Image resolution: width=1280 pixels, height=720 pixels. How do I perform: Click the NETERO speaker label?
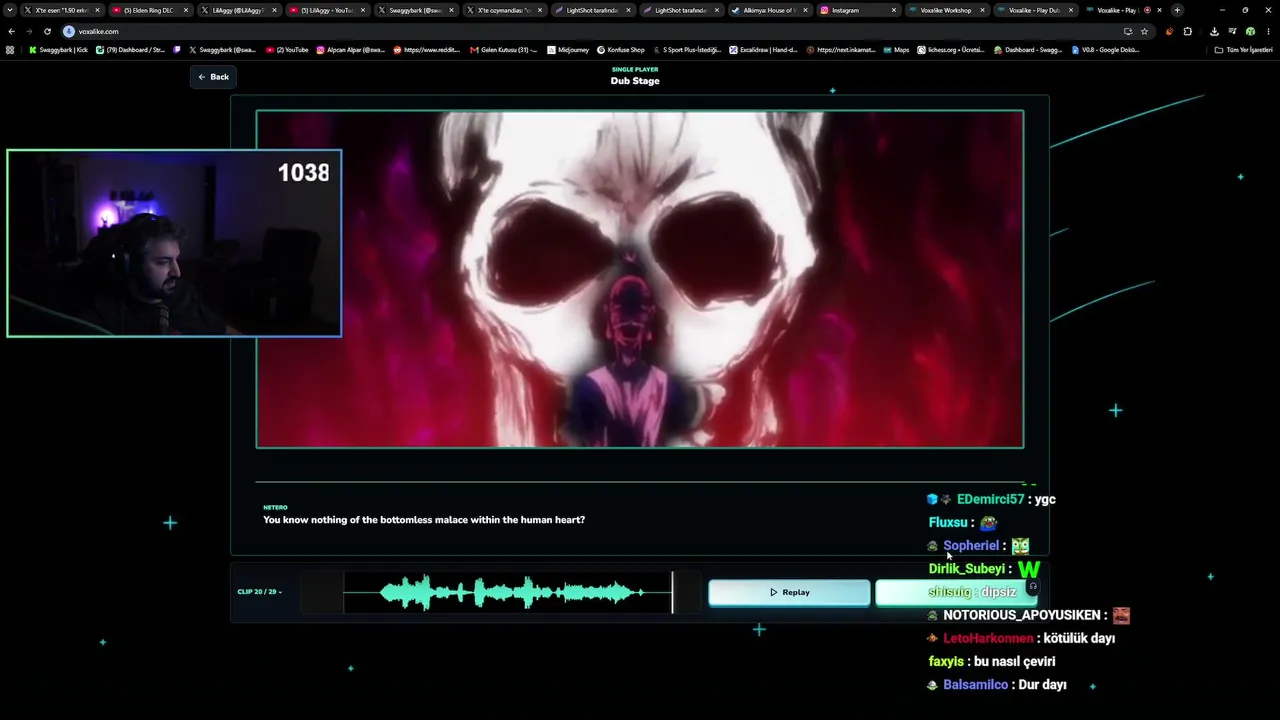coord(275,507)
